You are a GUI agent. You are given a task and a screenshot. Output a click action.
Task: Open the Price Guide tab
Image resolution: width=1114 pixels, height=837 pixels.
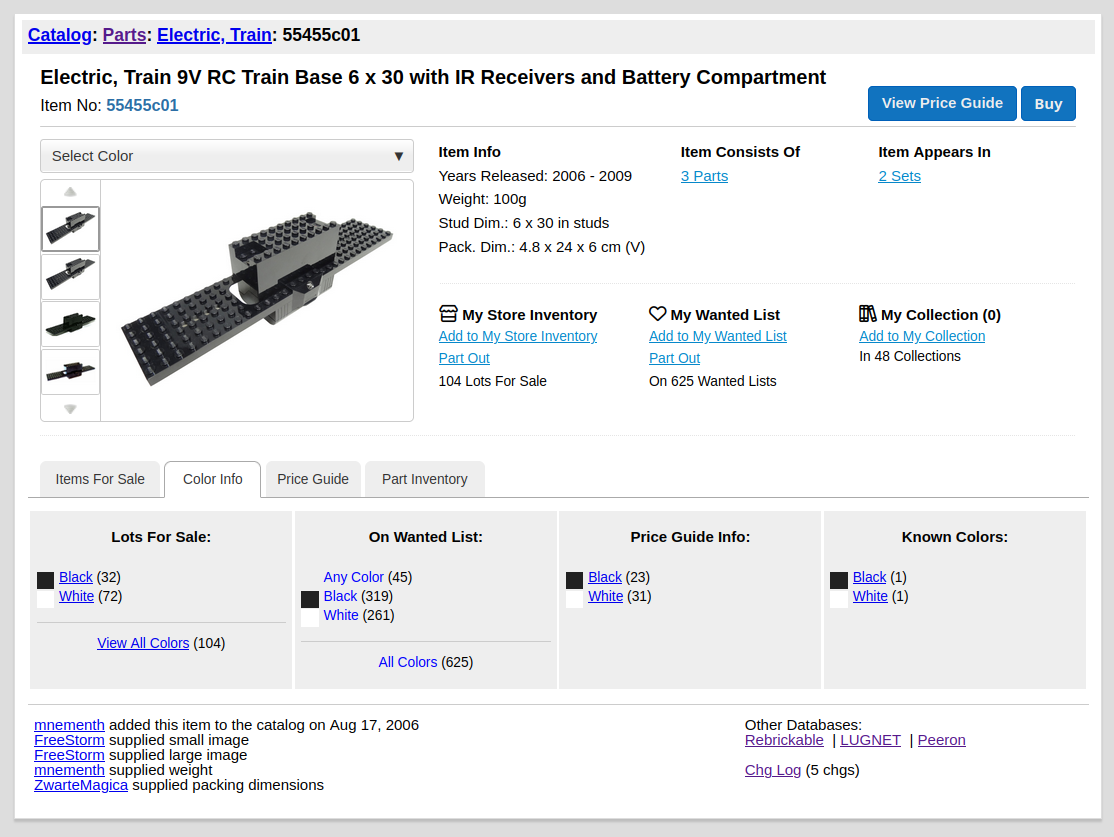(313, 479)
